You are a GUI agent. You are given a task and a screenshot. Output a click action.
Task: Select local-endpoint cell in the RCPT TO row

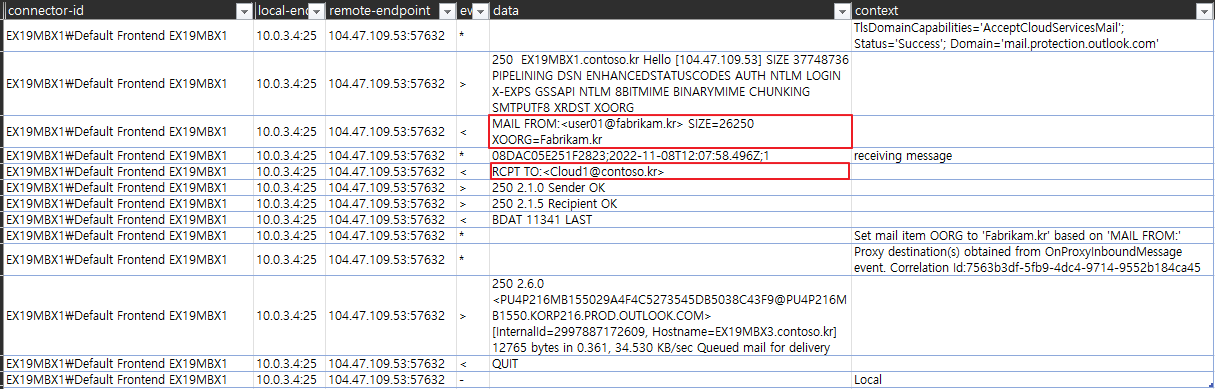point(289,171)
